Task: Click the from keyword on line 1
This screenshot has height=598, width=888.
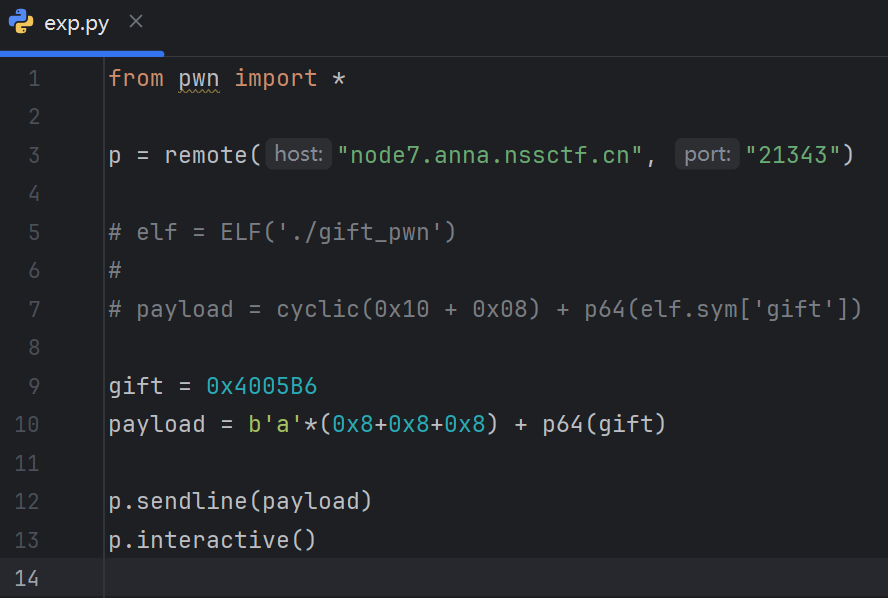Action: 136,78
